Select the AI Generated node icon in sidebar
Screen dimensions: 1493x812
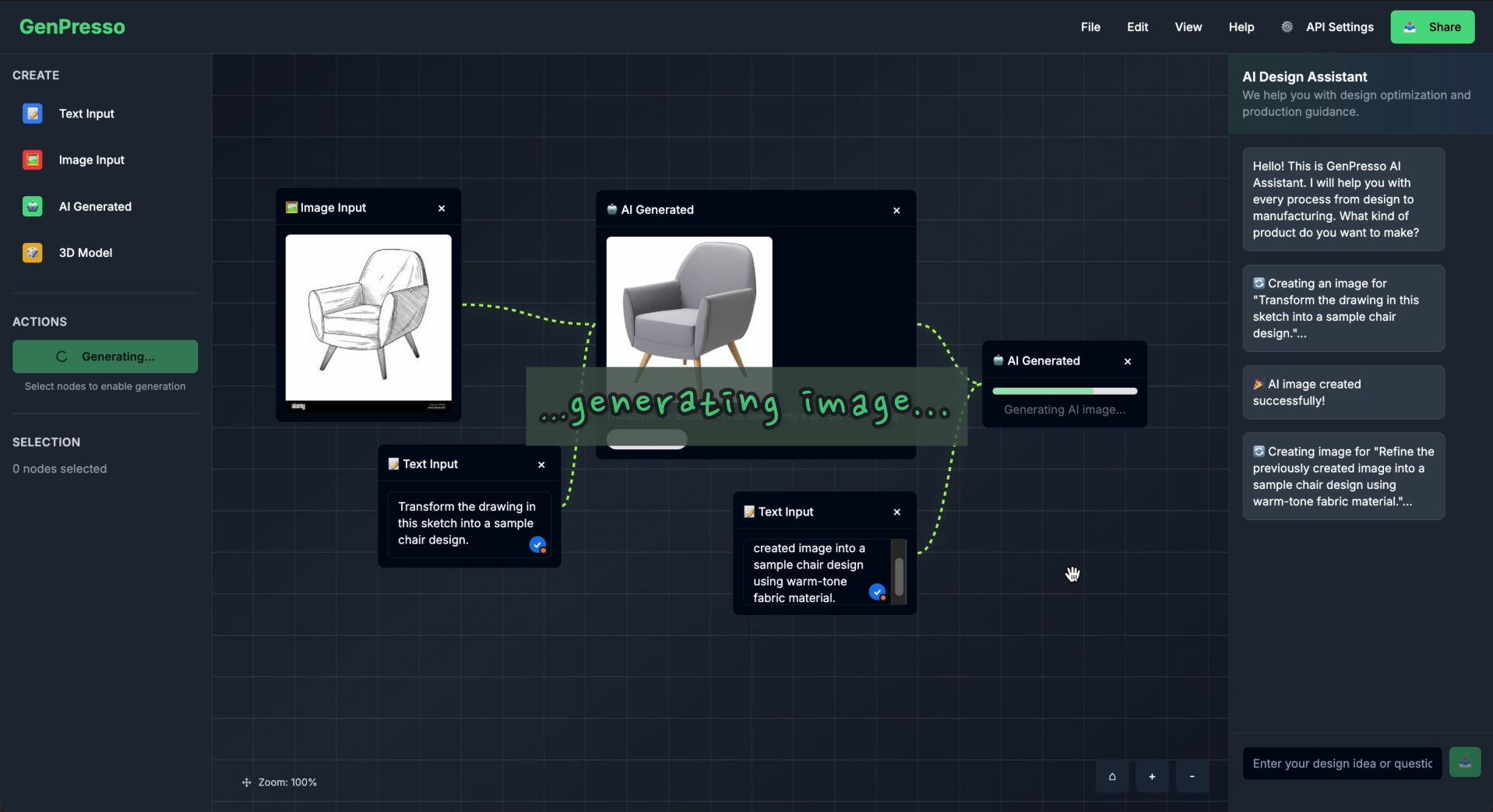tap(32, 206)
